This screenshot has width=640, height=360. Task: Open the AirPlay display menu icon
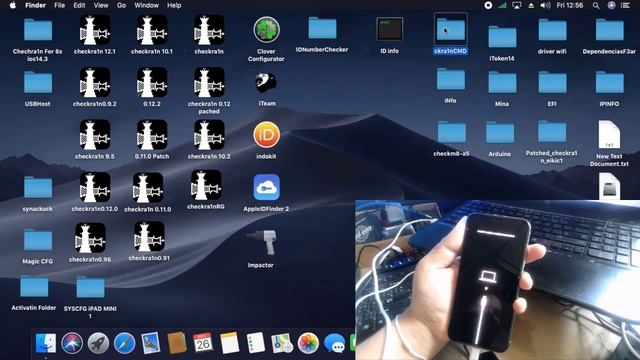[517, 5]
